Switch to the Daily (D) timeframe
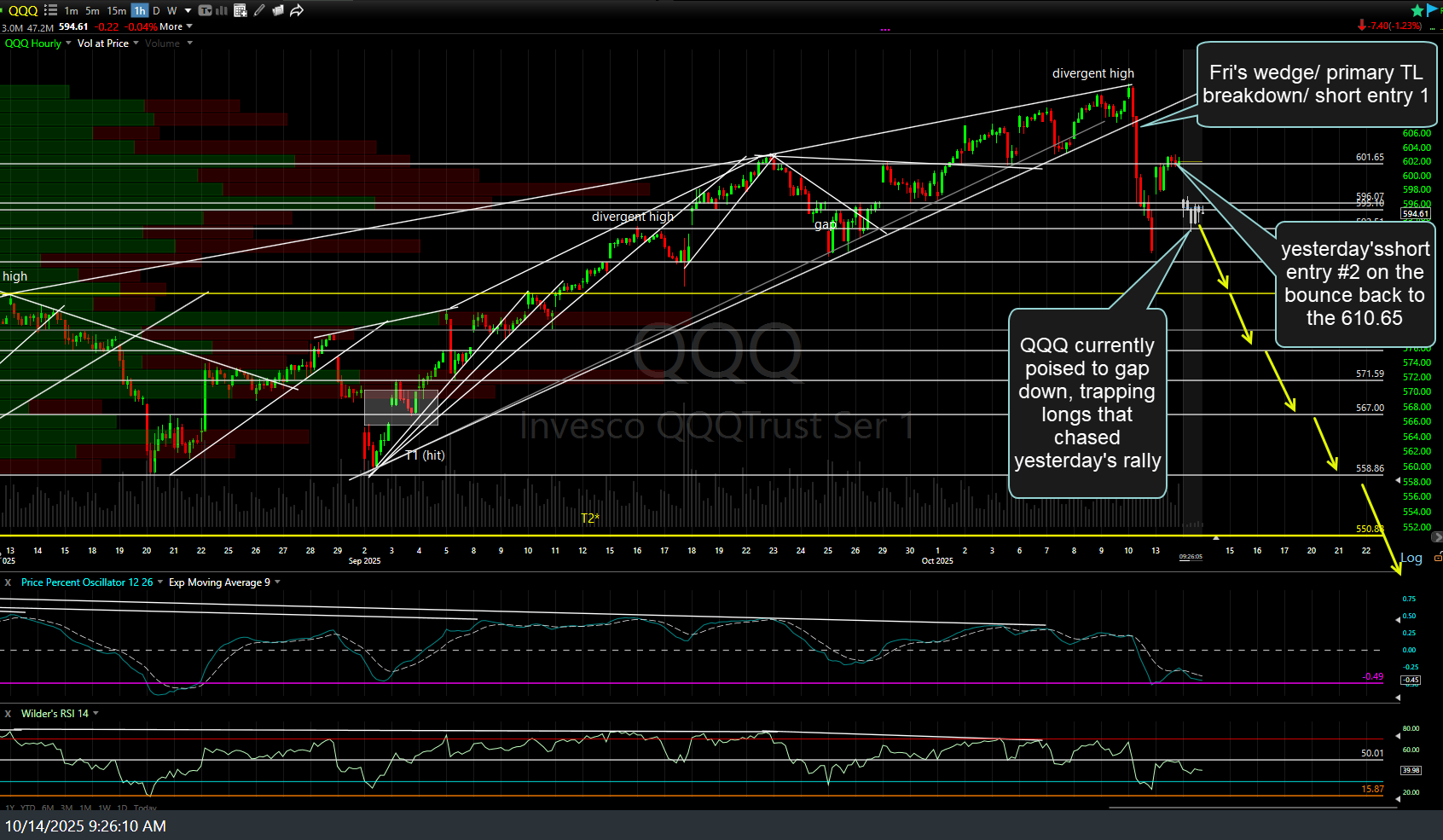Screen dimensions: 1443x840 [156, 10]
